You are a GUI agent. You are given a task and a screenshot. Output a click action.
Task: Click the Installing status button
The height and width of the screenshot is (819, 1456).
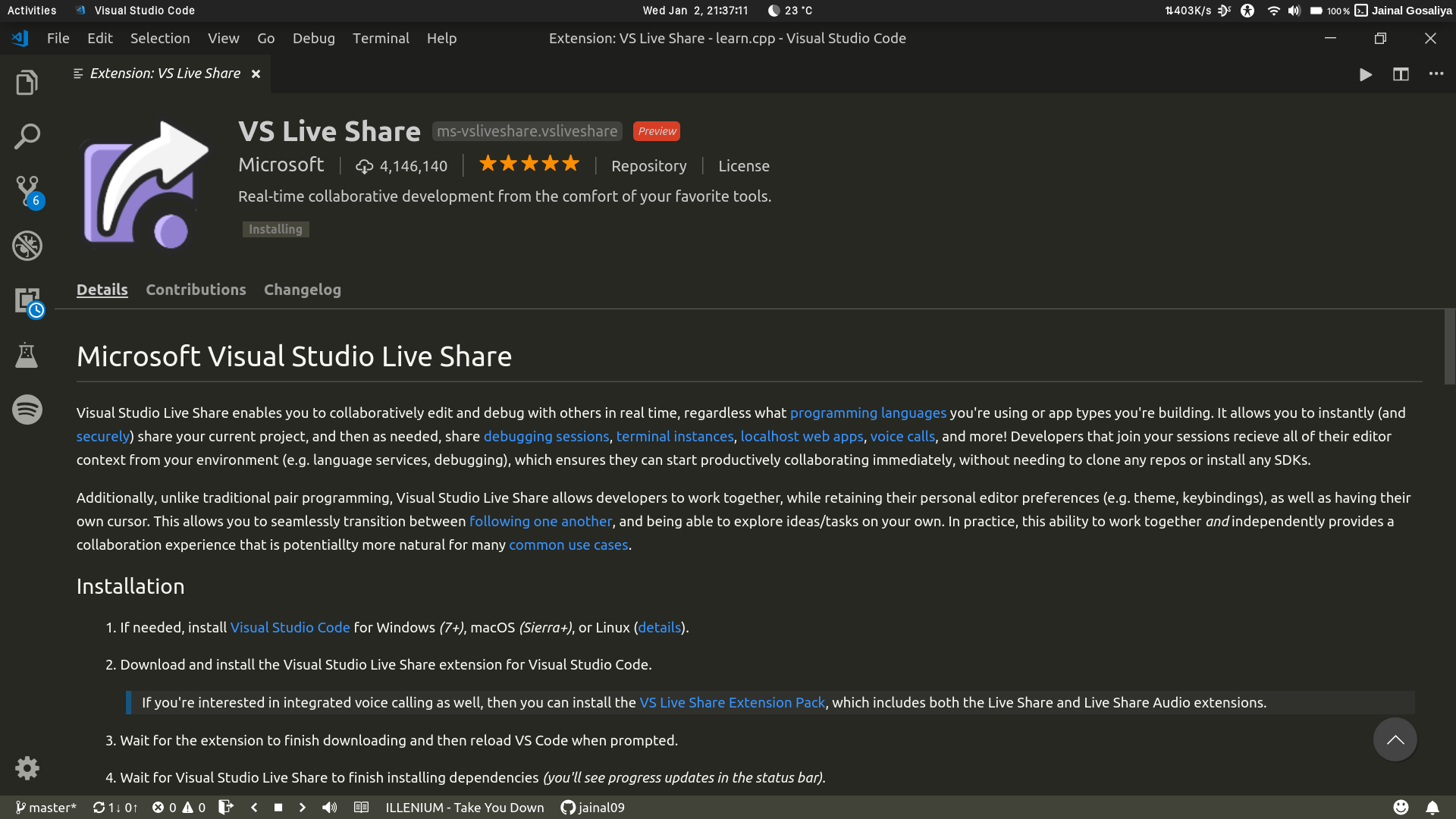(275, 229)
